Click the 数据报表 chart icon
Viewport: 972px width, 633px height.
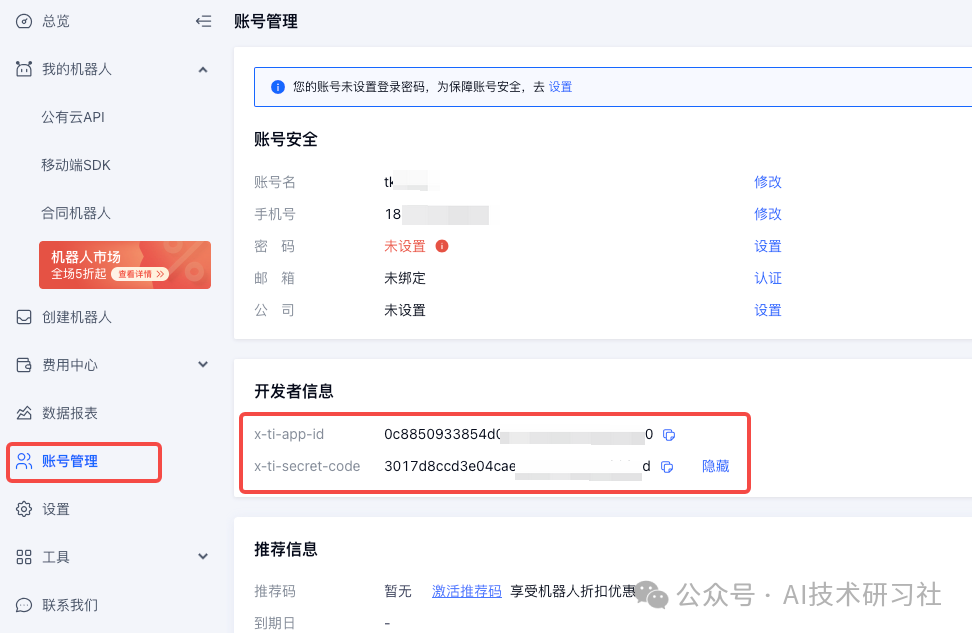point(24,413)
